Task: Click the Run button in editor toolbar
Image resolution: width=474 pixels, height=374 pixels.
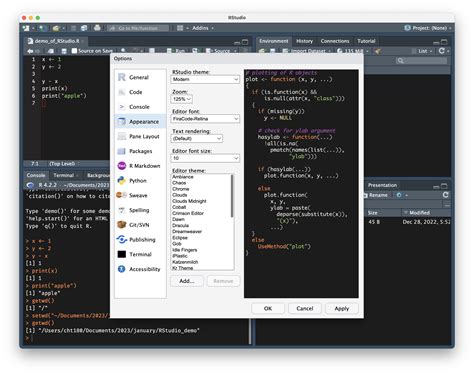Action: pos(176,51)
